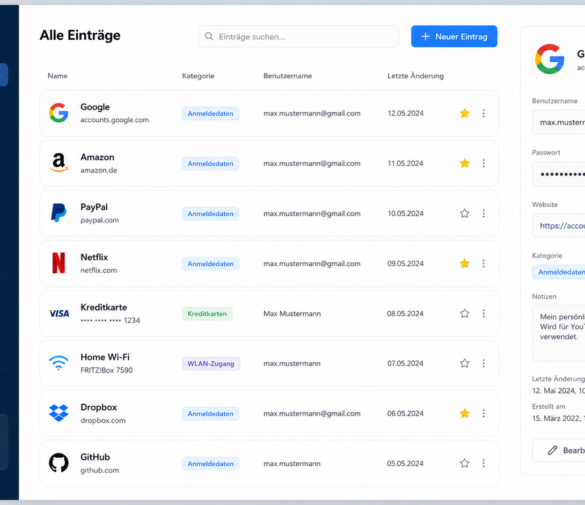585x505 pixels.
Task: Mark Home Wi-Fi entry as favorite
Action: point(464,363)
